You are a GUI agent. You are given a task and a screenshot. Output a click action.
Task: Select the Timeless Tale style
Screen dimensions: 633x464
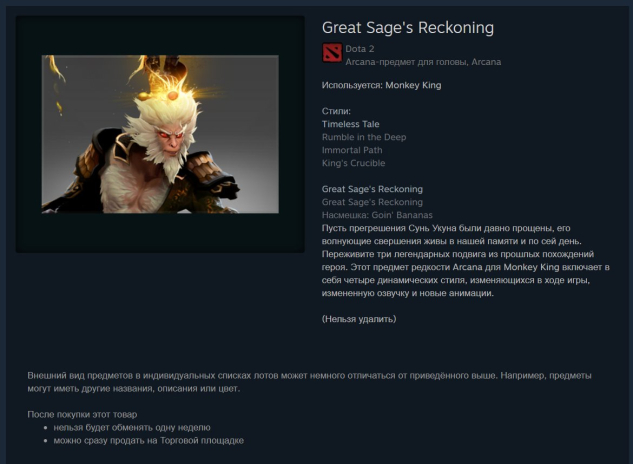(350, 124)
